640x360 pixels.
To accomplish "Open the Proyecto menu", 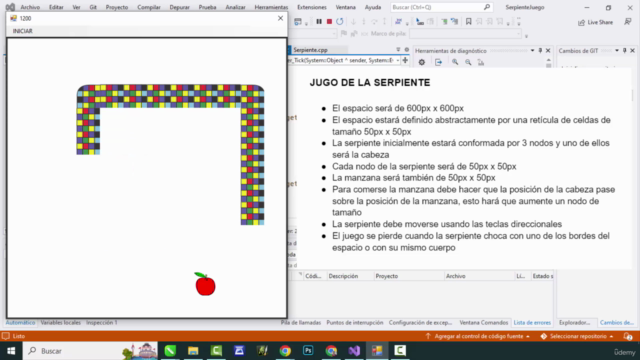I will 117,7.
